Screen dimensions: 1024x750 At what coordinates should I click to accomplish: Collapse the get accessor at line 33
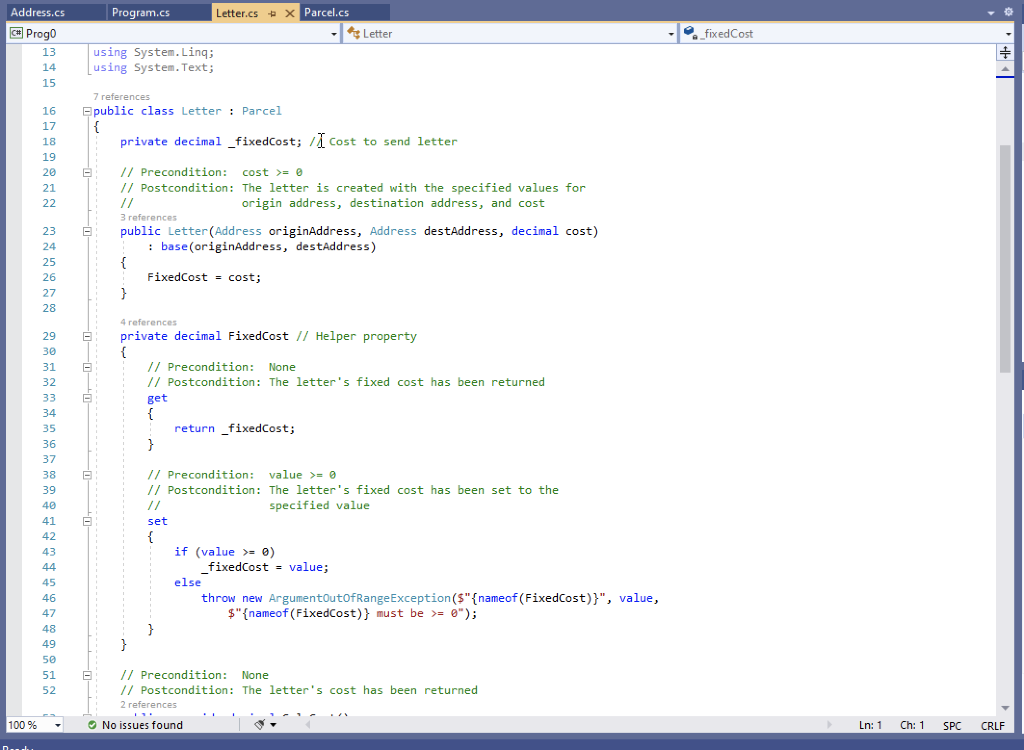coord(87,398)
